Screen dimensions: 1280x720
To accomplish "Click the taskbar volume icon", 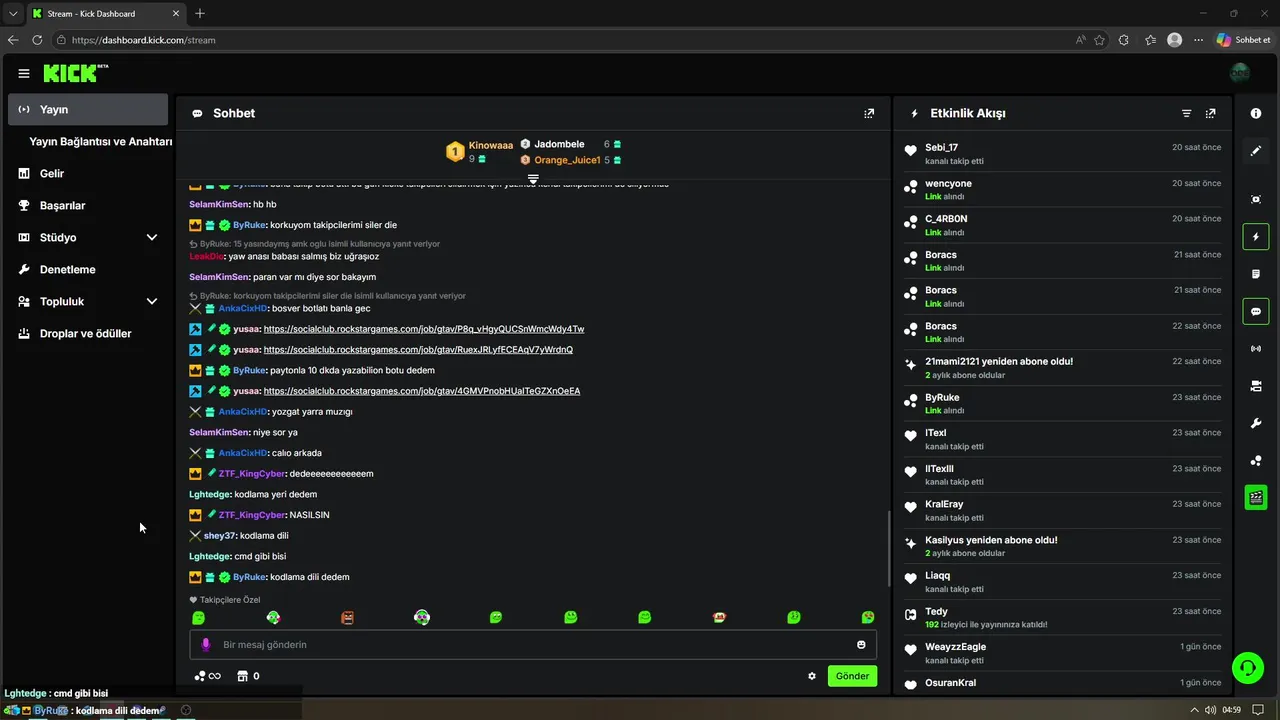I will point(1211,710).
